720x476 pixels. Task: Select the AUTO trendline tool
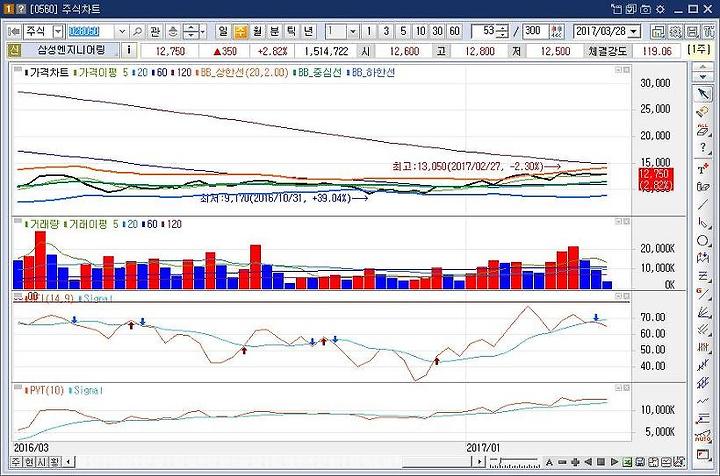click(703, 436)
